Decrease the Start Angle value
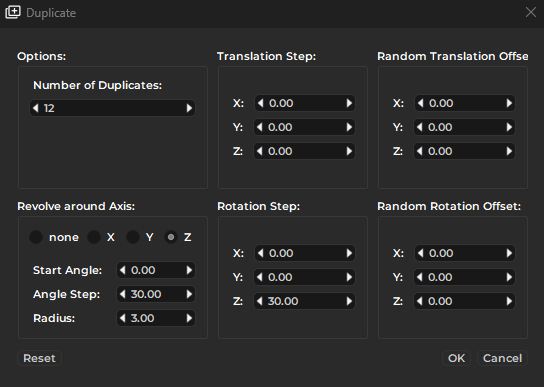 pyautogui.click(x=122, y=270)
